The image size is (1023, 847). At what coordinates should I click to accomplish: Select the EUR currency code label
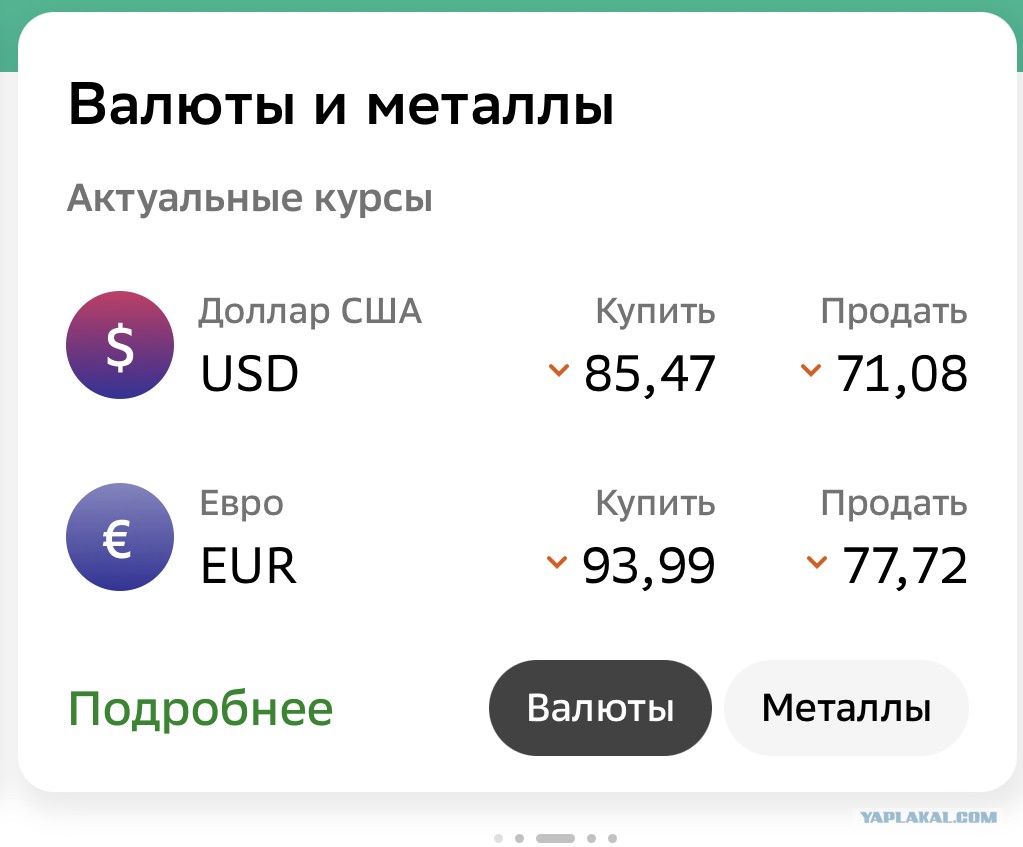click(x=249, y=566)
